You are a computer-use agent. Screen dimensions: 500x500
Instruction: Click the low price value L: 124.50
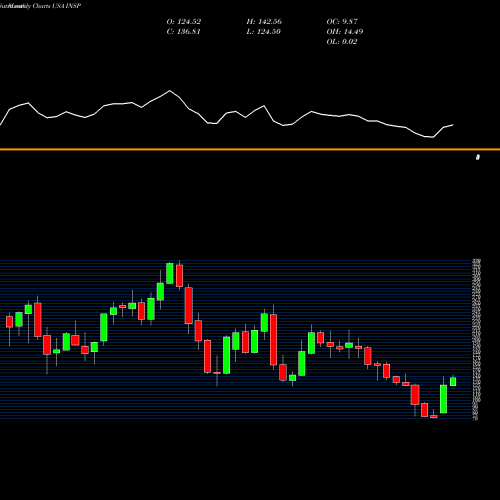tap(263, 32)
